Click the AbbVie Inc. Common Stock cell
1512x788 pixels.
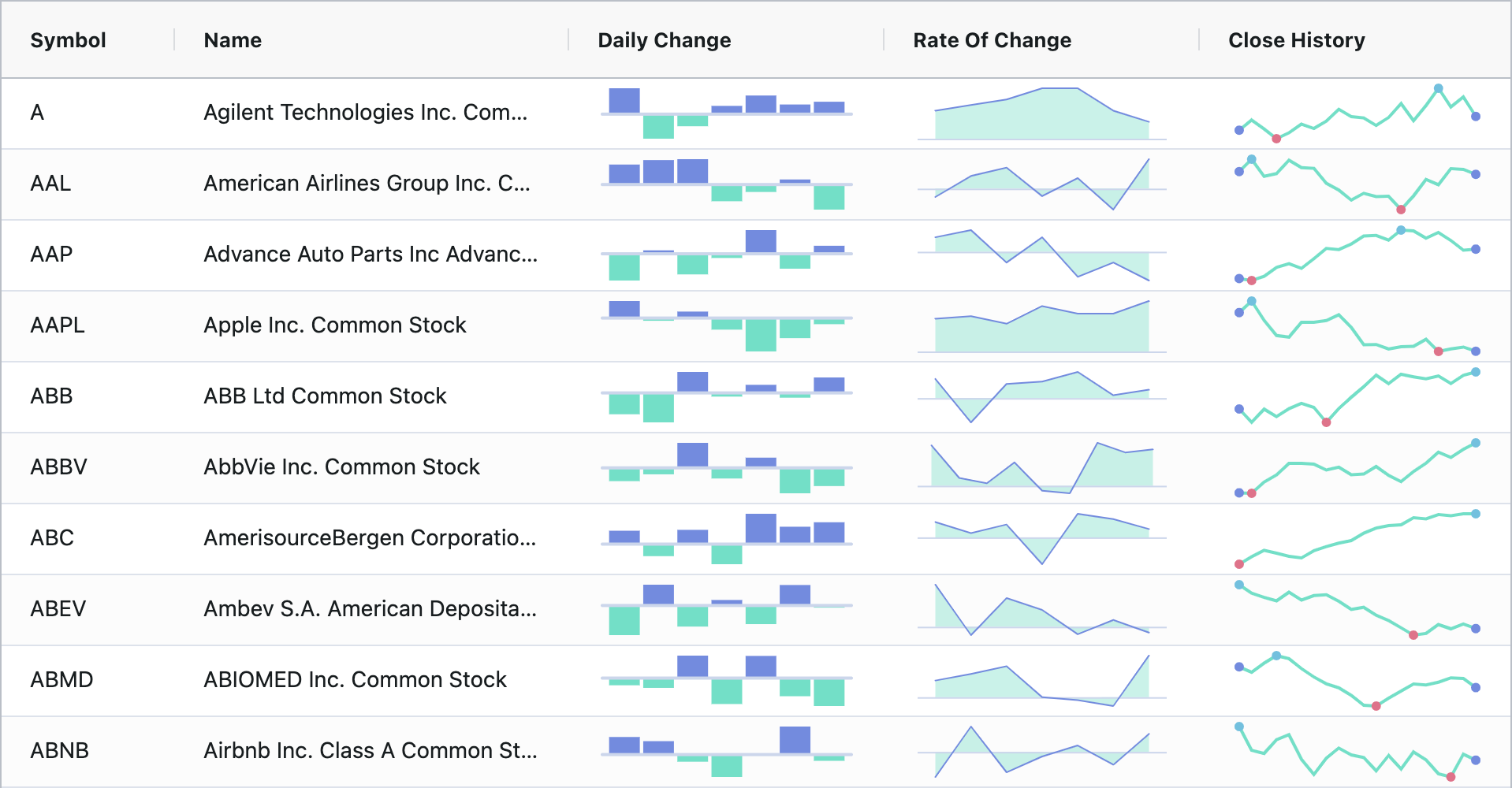click(341, 467)
